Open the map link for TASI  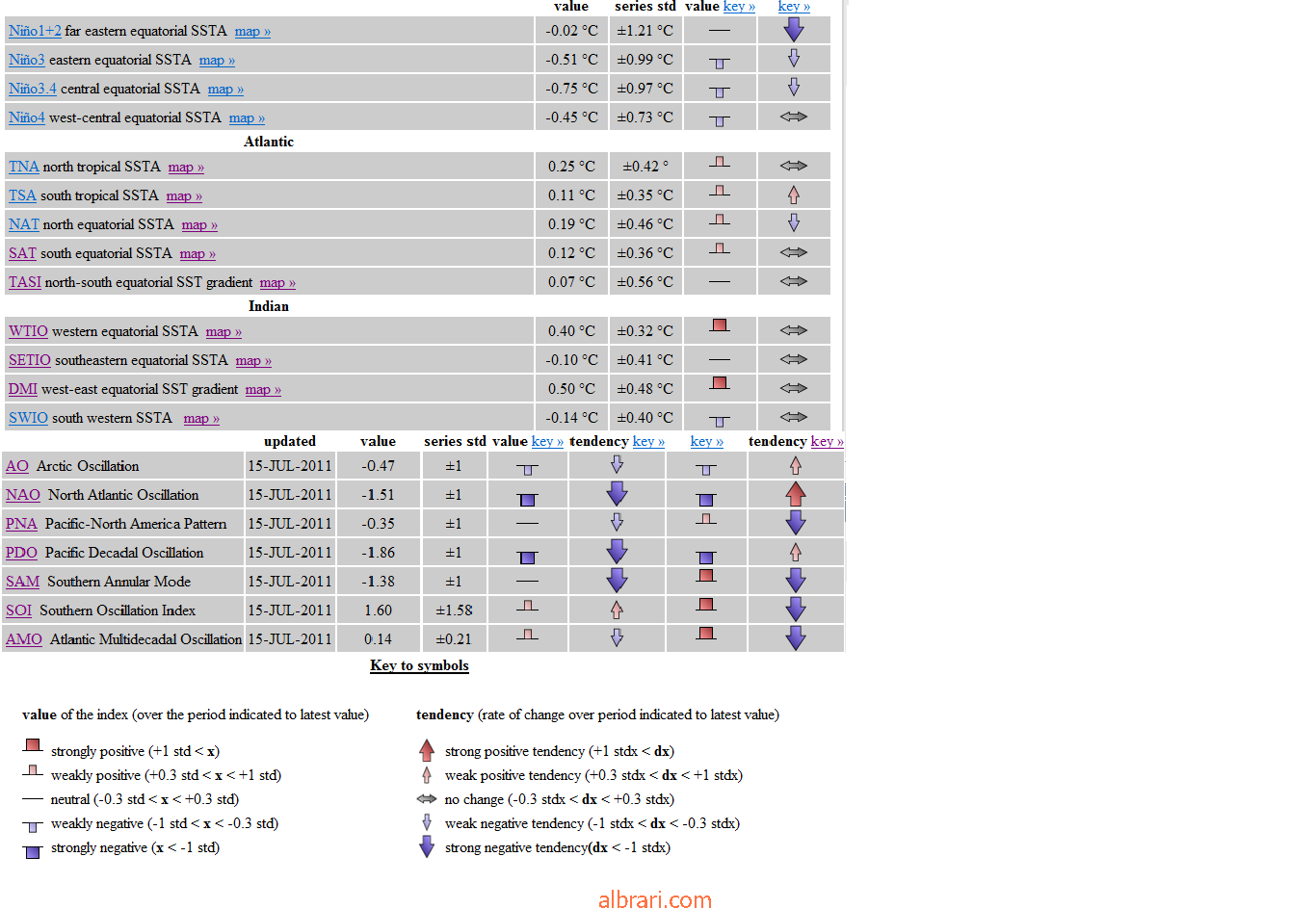277,283
